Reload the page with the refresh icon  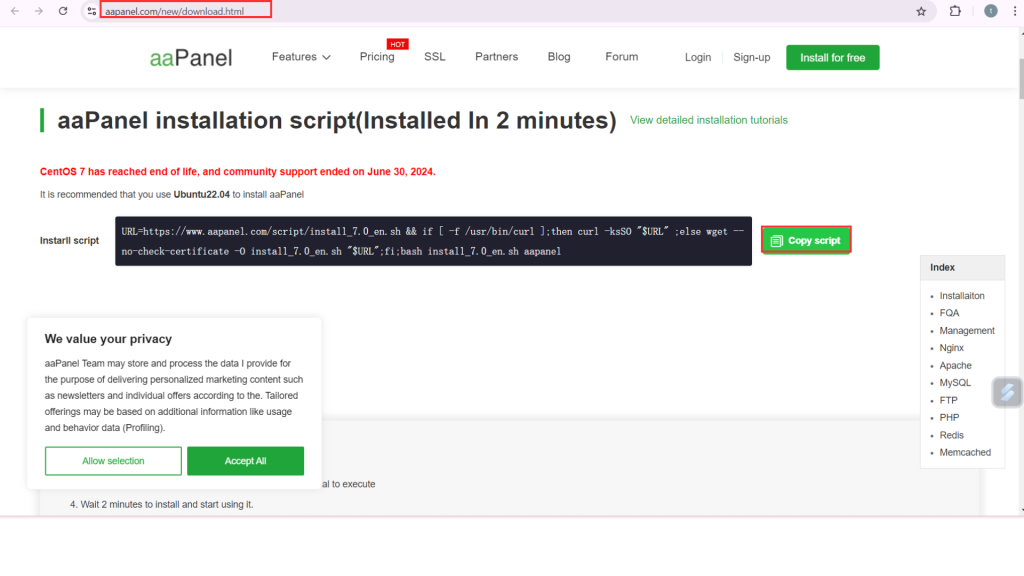tap(63, 11)
